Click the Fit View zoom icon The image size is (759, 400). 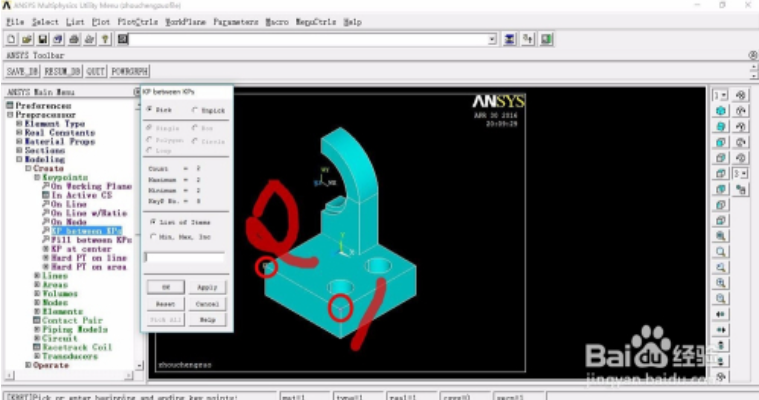tap(721, 236)
